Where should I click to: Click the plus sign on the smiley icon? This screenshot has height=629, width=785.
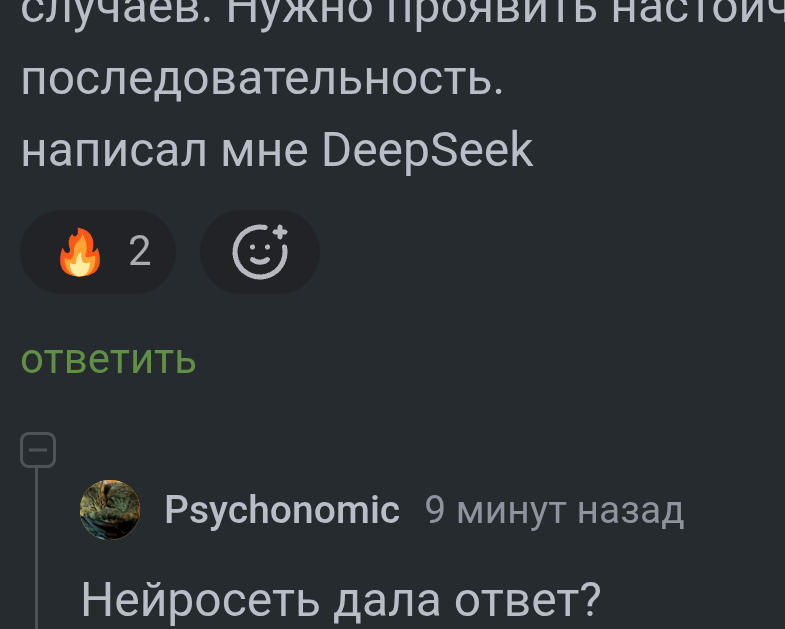tap(280, 232)
